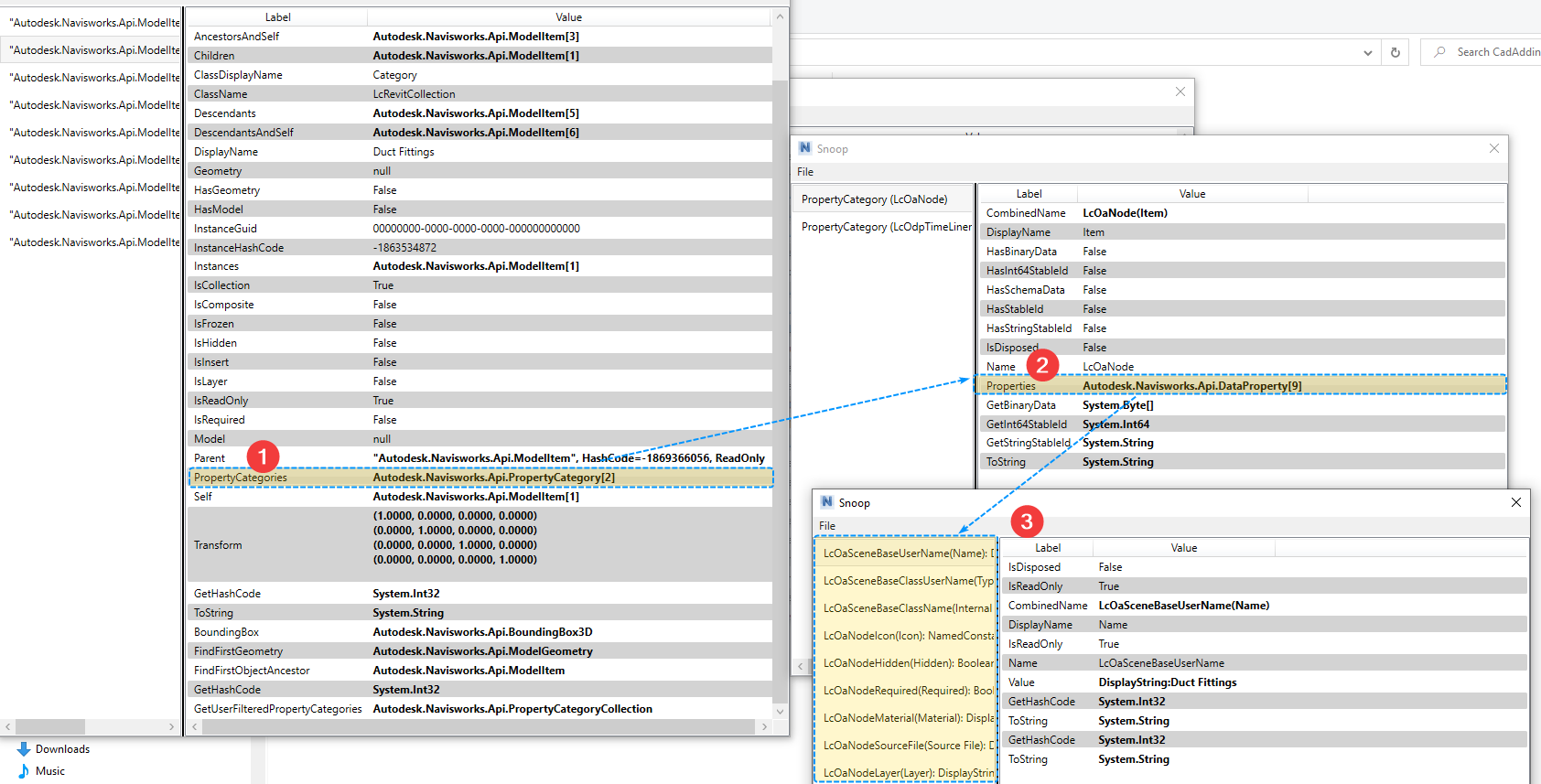The image size is (1541, 784).
Task: Close the lower Snoop window showing LcOaSceneBaseUserName
Action: (1515, 502)
